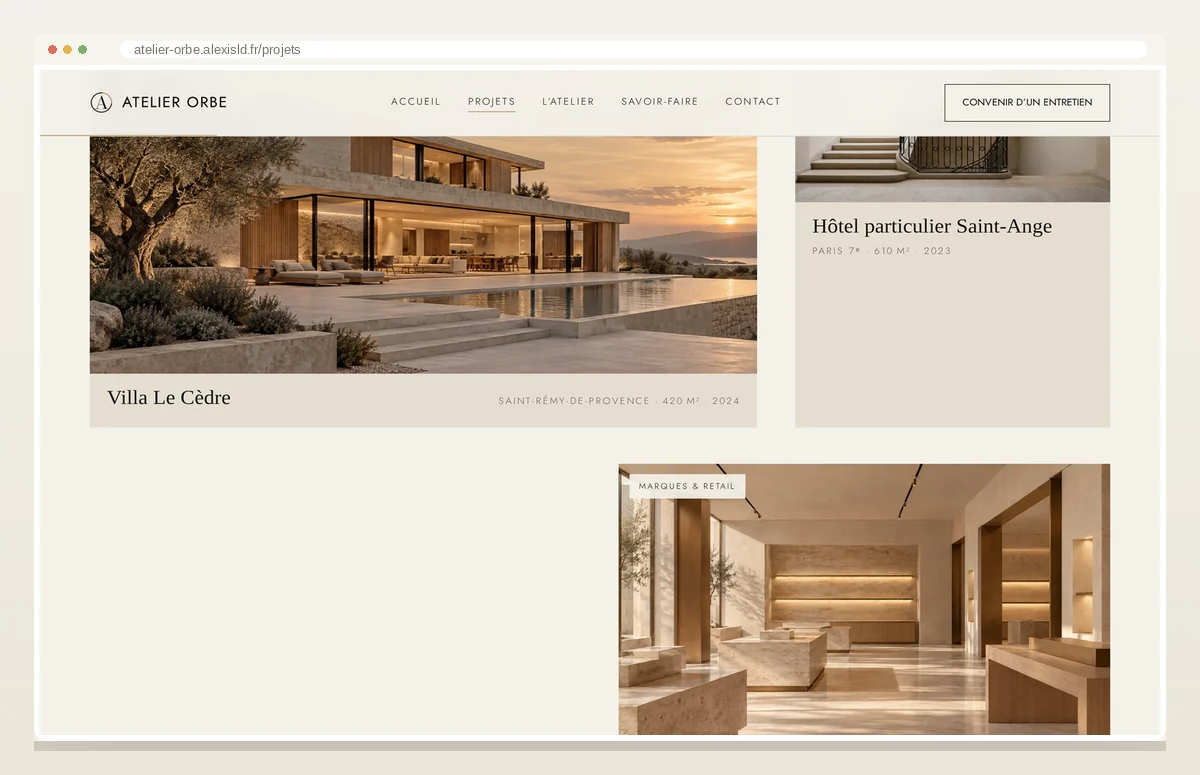Click the red window dot
The height and width of the screenshot is (775, 1200).
52,49
